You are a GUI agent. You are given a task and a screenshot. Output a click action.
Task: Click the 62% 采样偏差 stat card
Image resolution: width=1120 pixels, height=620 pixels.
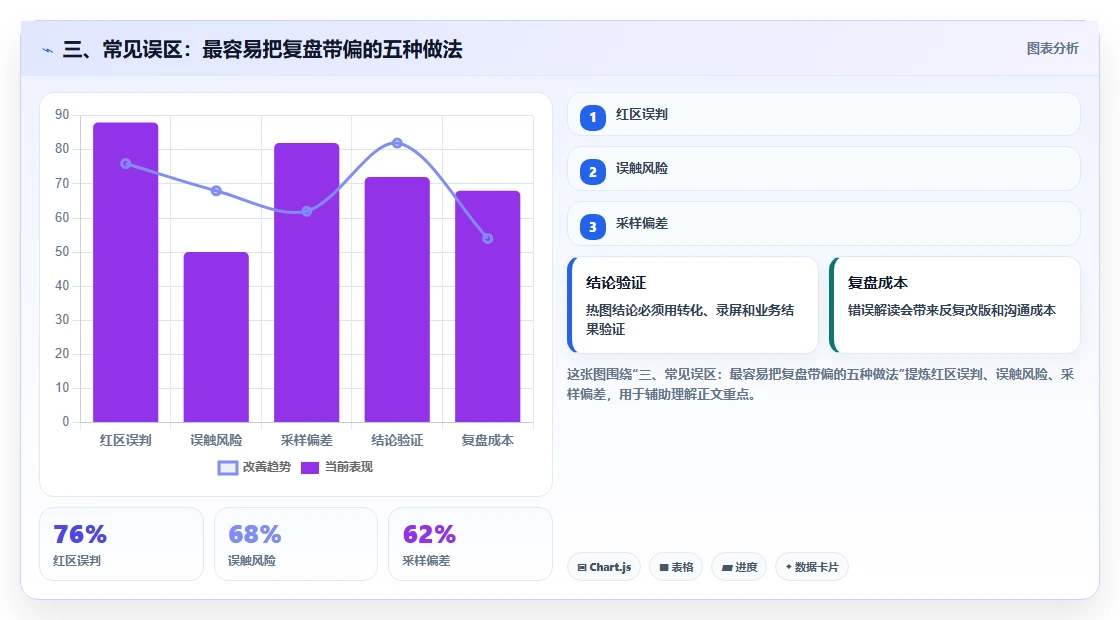pyautogui.click(x=470, y=544)
